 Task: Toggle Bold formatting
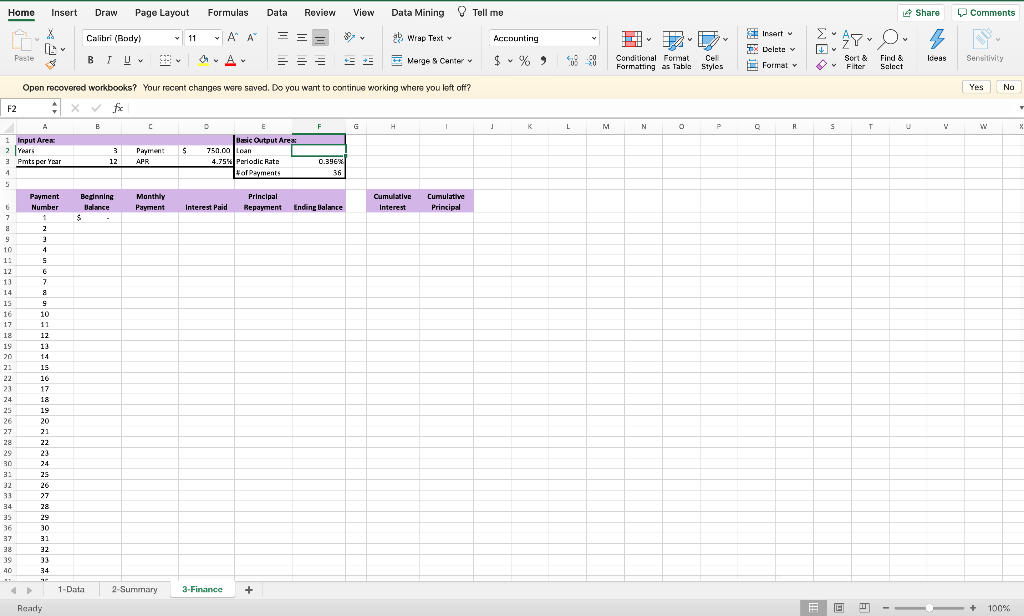click(x=90, y=60)
